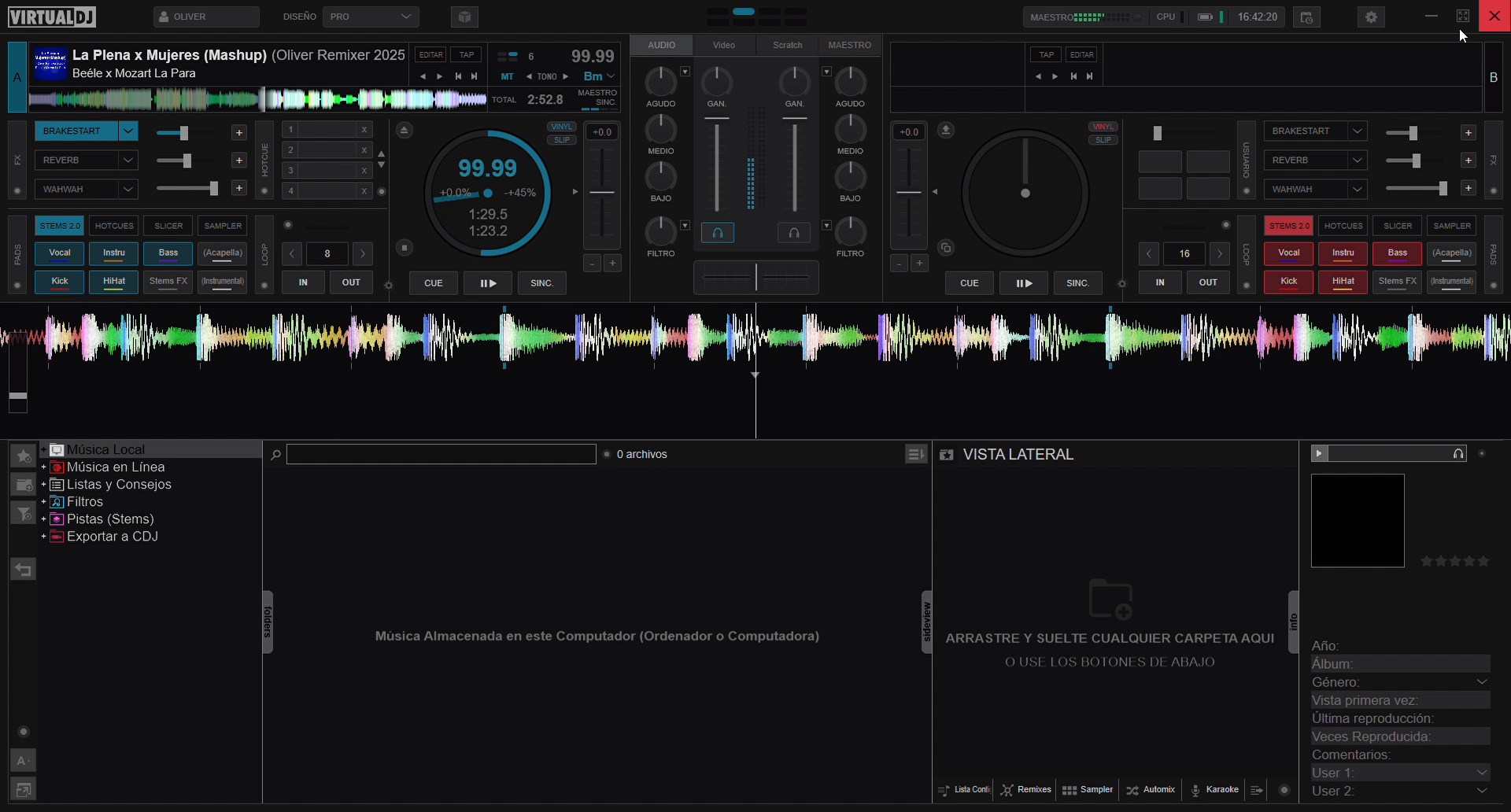Open the settings gear icon
The height and width of the screenshot is (812, 1511).
tap(1371, 17)
